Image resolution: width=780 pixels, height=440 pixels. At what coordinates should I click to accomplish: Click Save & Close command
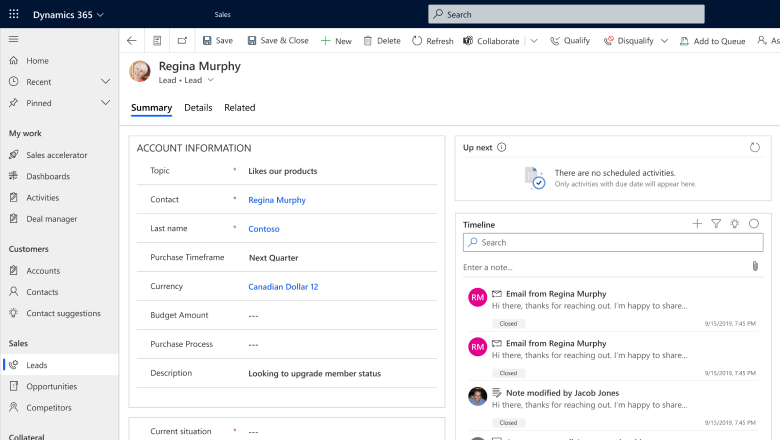click(278, 41)
